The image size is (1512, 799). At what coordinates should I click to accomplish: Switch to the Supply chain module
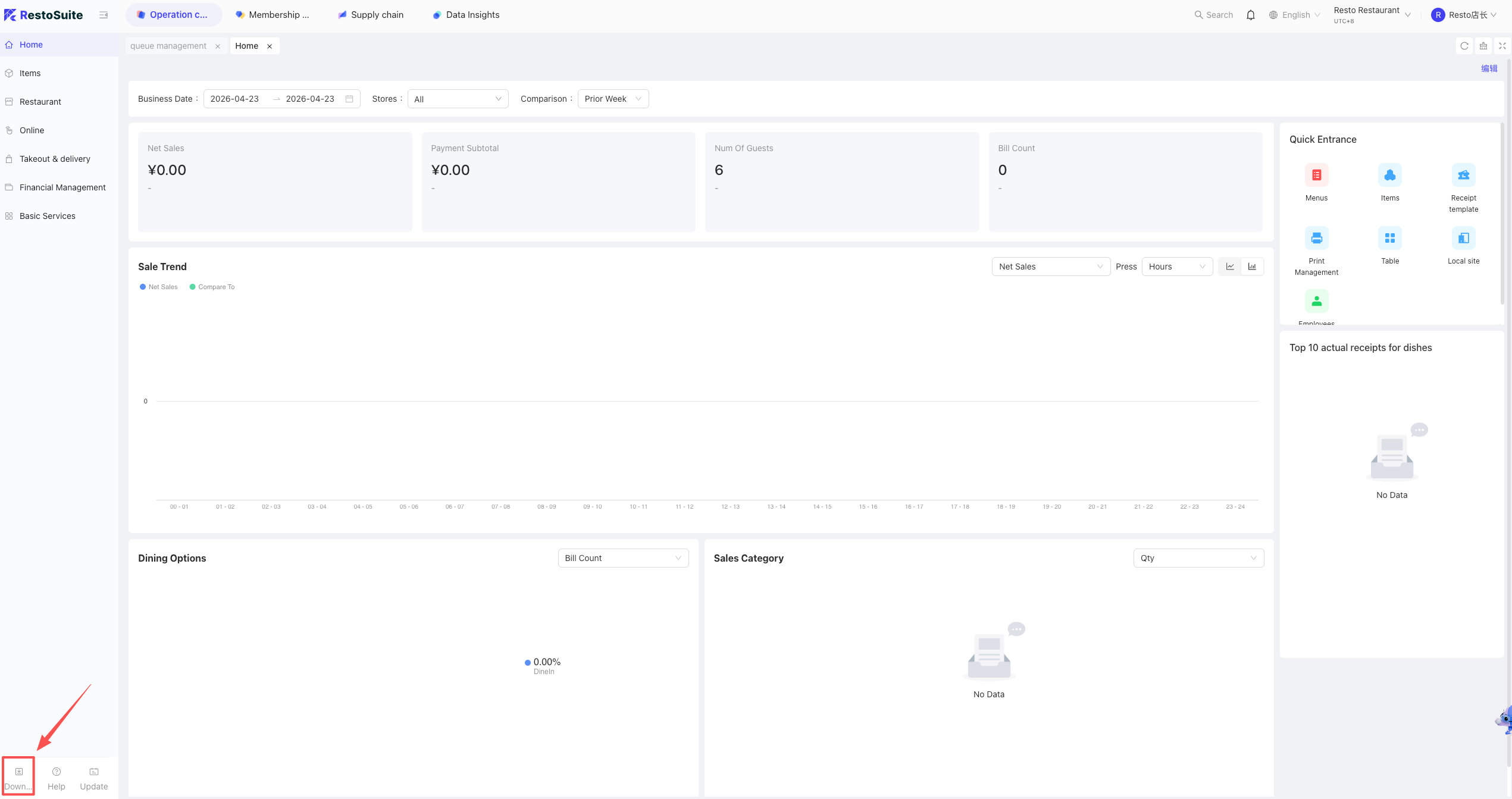click(371, 15)
